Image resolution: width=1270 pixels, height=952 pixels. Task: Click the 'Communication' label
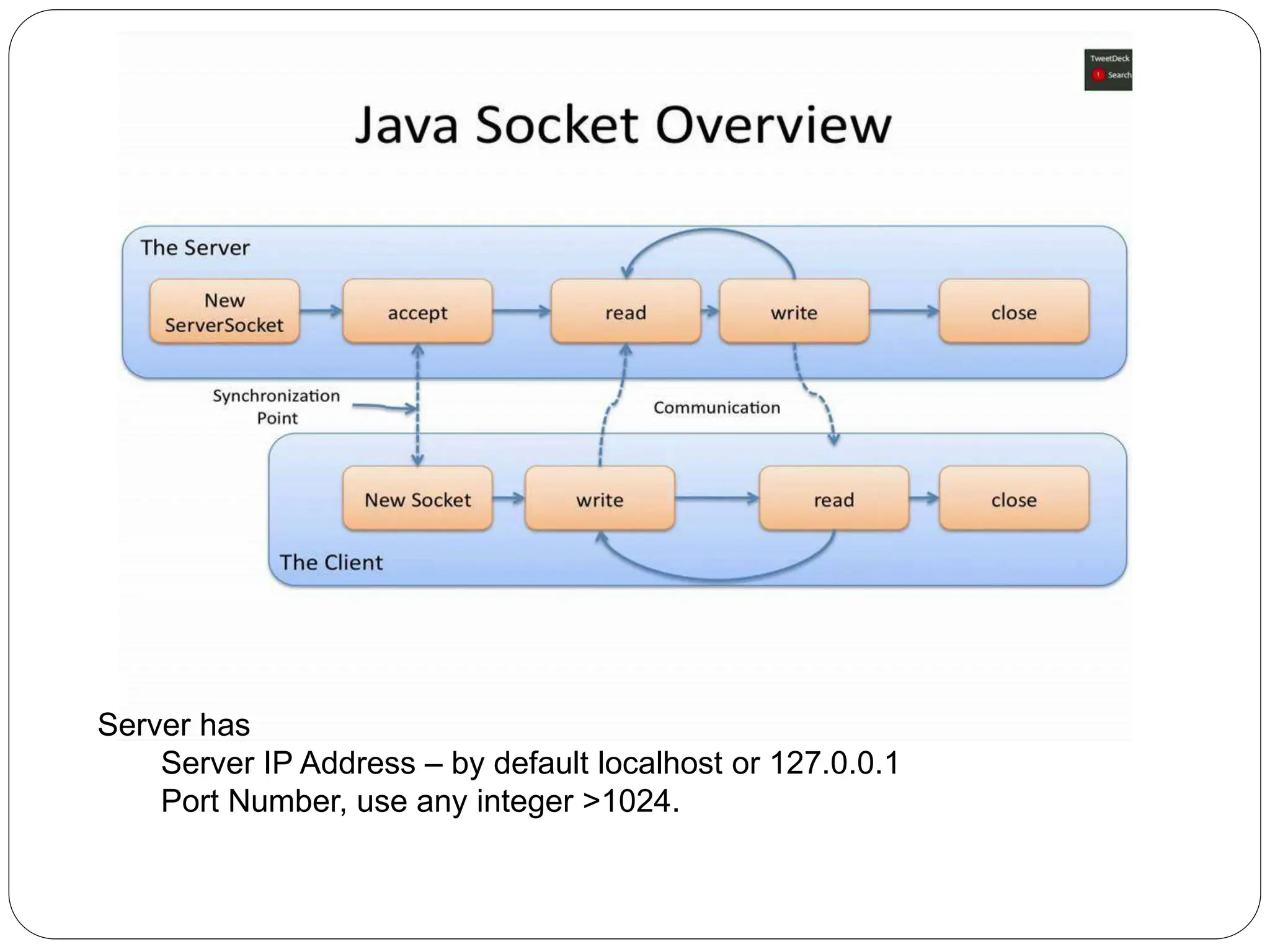point(717,407)
